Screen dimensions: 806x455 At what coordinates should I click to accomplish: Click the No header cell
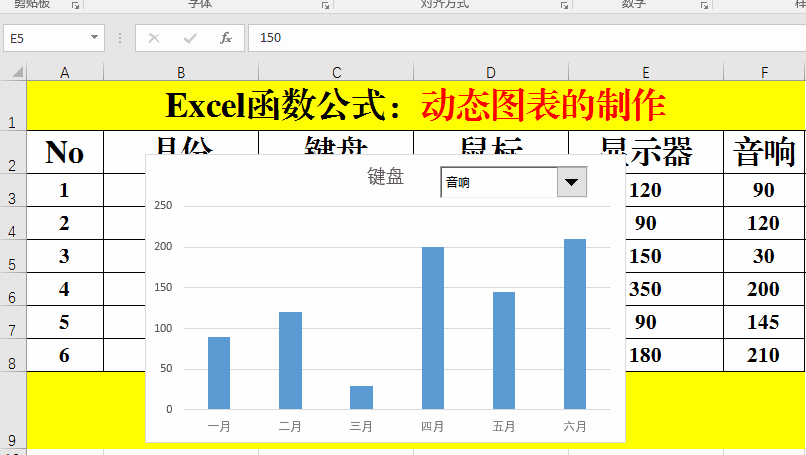[65, 152]
